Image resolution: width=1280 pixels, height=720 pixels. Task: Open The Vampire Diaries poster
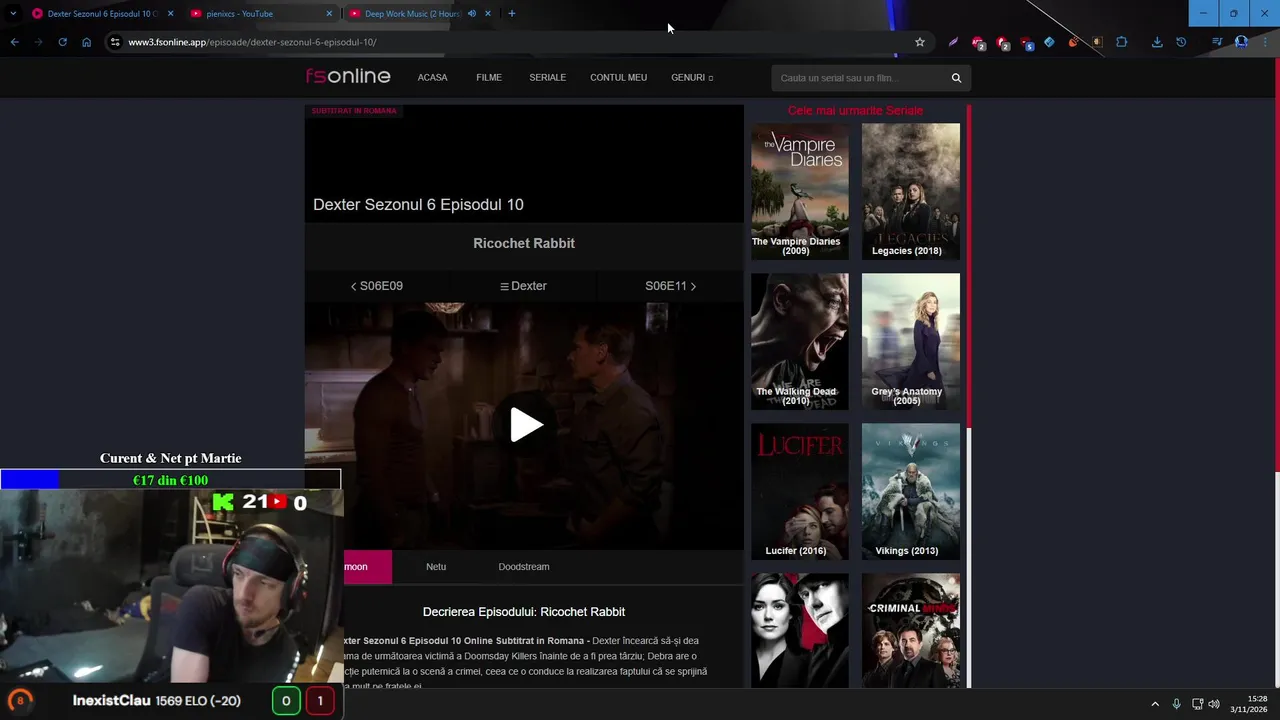pos(800,191)
